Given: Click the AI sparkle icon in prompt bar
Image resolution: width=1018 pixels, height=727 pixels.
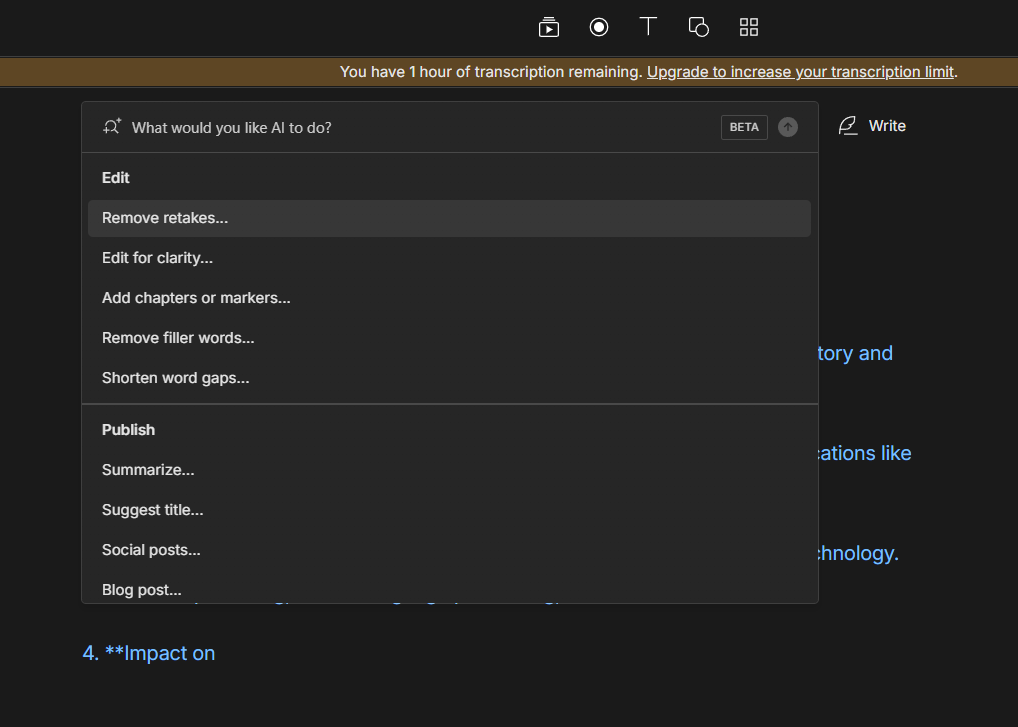Looking at the screenshot, I should click(x=112, y=127).
